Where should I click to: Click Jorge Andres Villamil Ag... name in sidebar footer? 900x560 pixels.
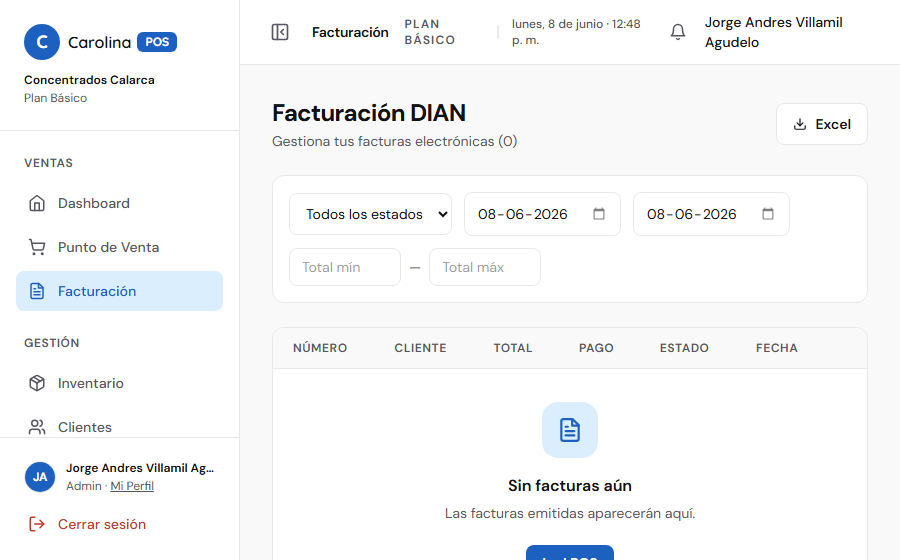[140, 468]
